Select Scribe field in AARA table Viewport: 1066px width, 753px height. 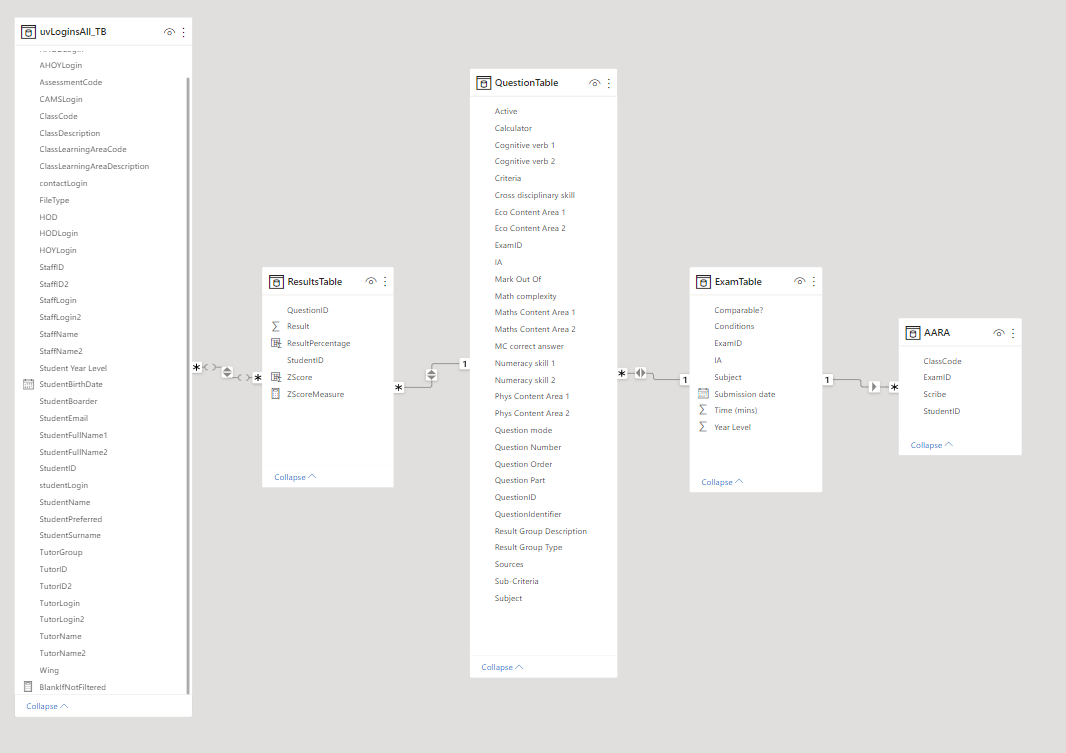934,394
